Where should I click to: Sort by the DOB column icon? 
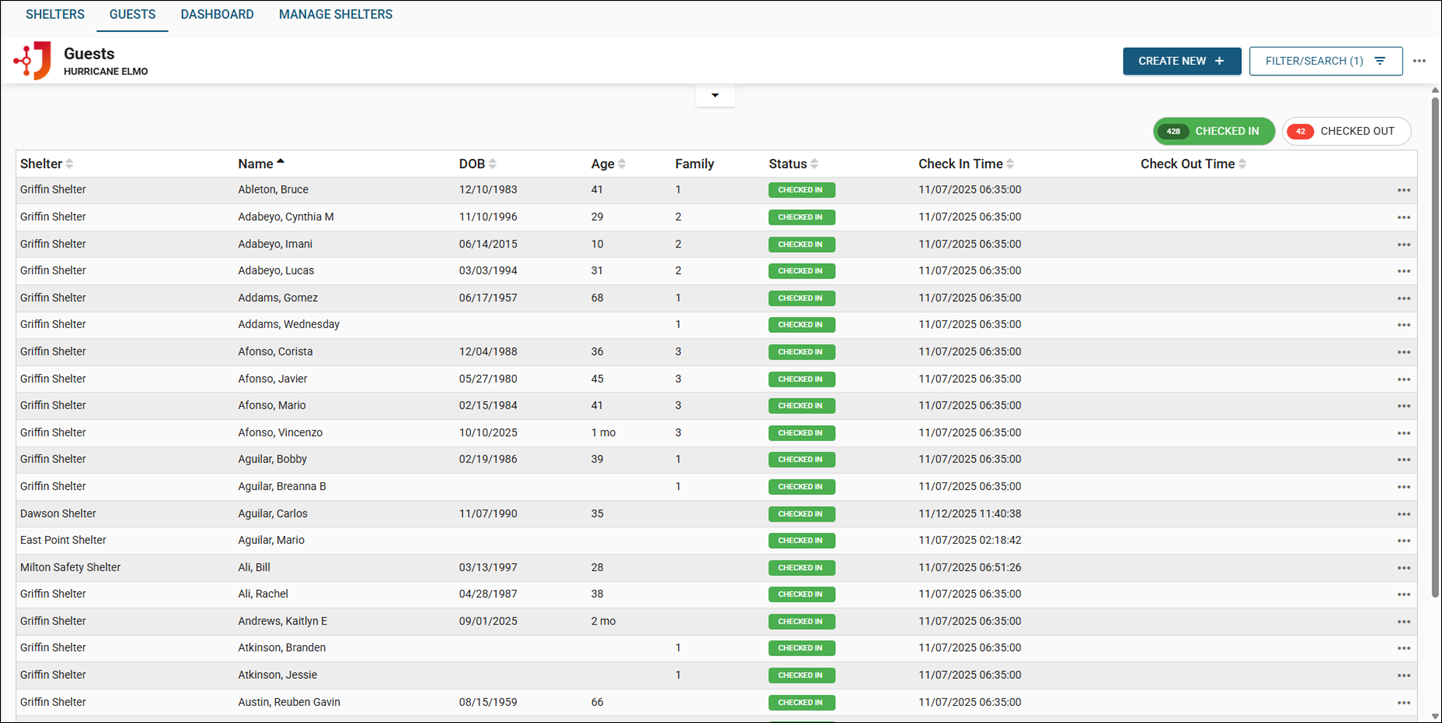coord(492,164)
